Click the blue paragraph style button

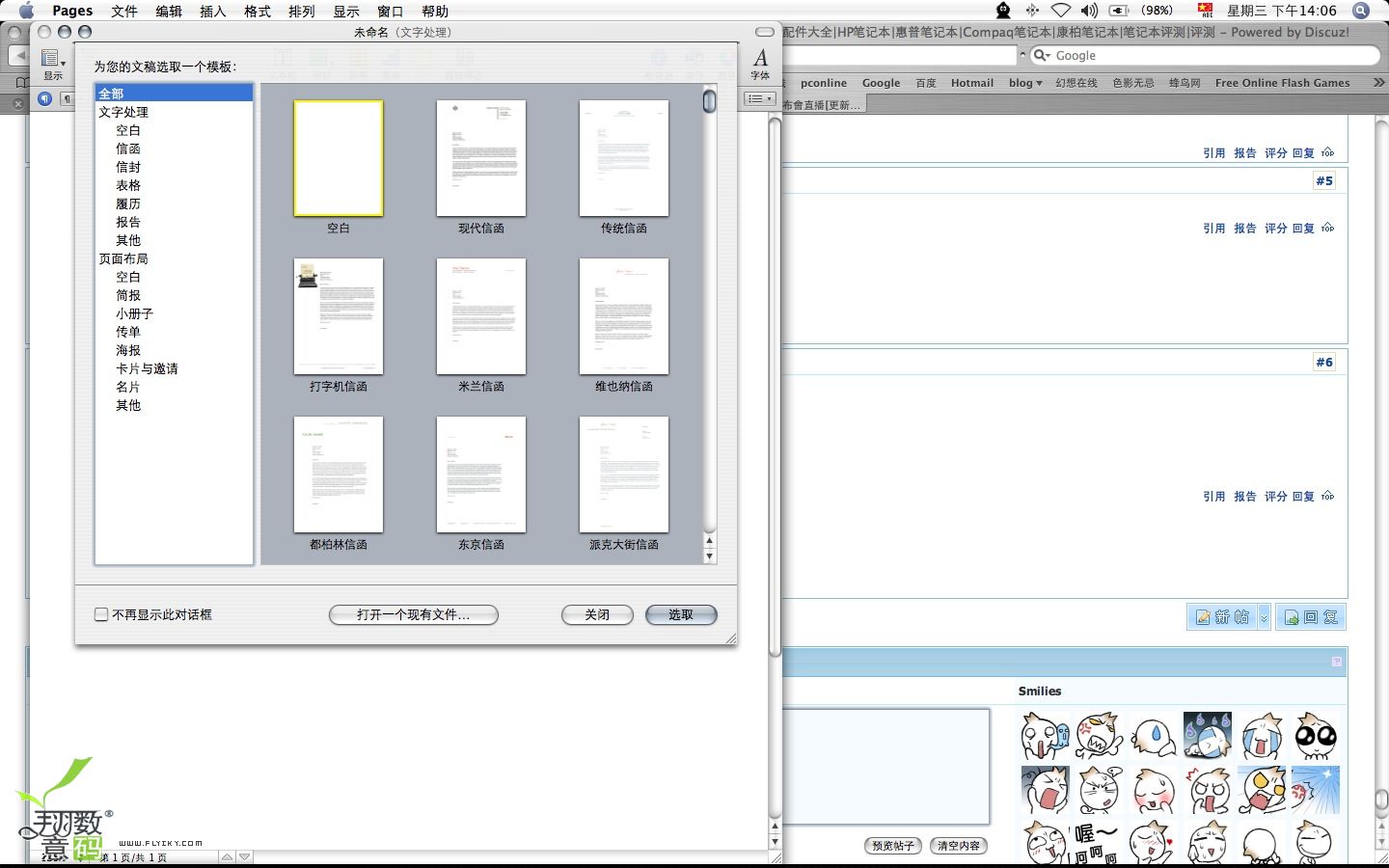pyautogui.click(x=44, y=98)
